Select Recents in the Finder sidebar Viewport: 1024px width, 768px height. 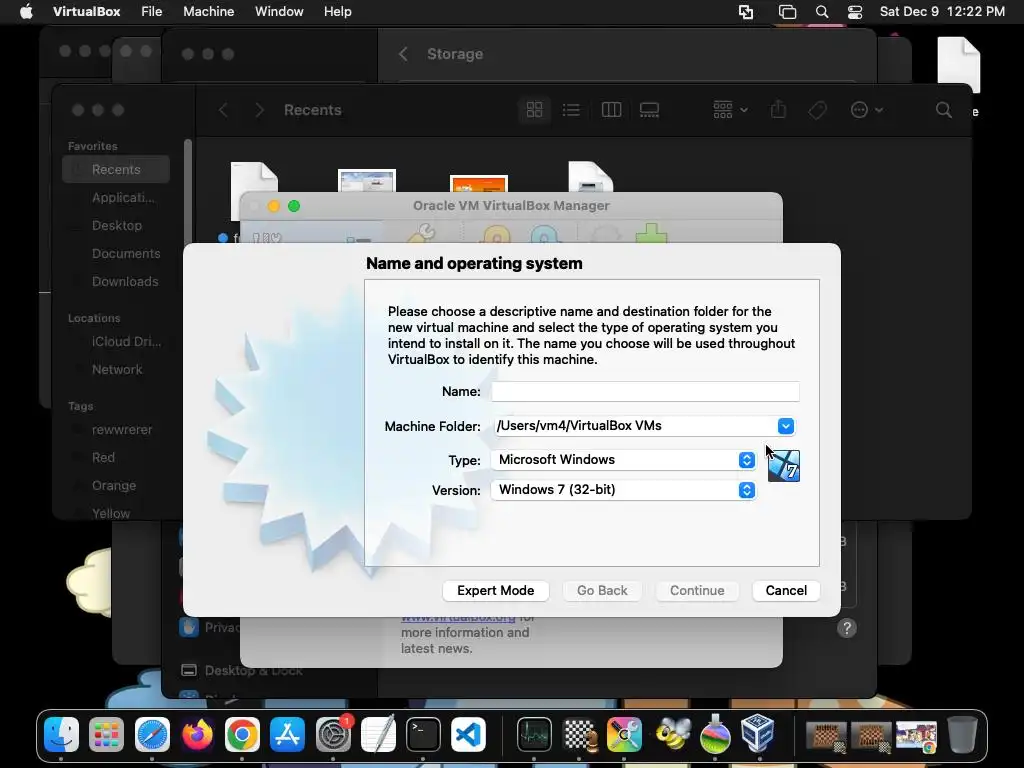coord(116,170)
